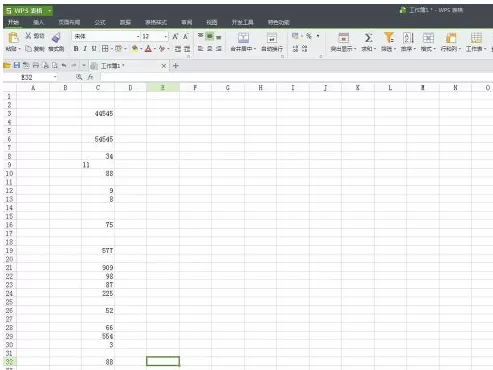Toggle vertical middle alignment button
The height and width of the screenshot is (370, 493).
210,36
